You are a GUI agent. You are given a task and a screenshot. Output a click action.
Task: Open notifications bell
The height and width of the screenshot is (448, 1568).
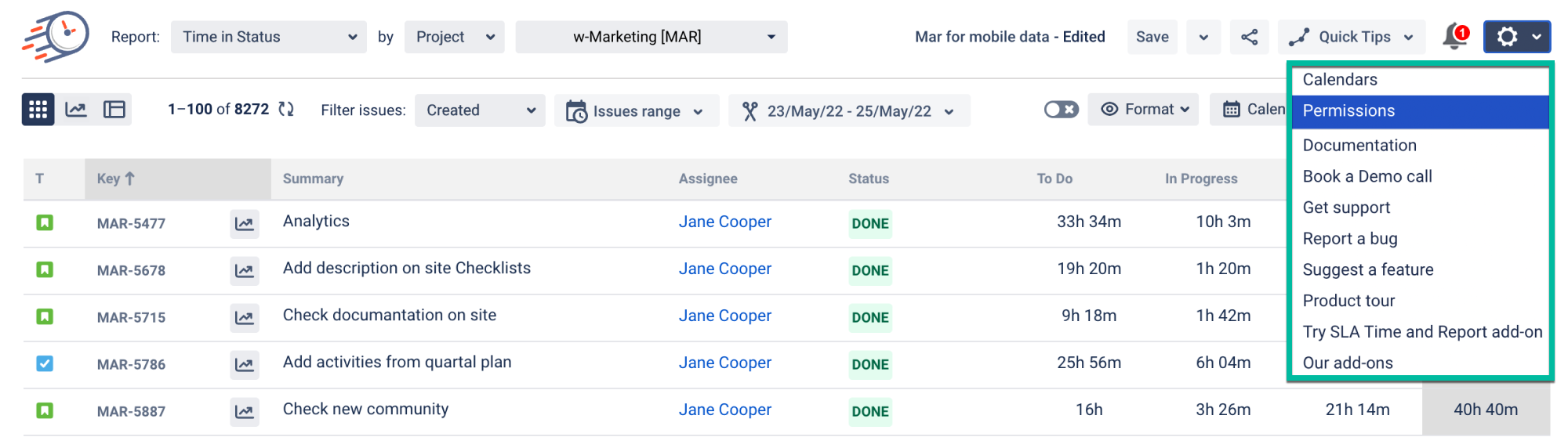(1455, 36)
